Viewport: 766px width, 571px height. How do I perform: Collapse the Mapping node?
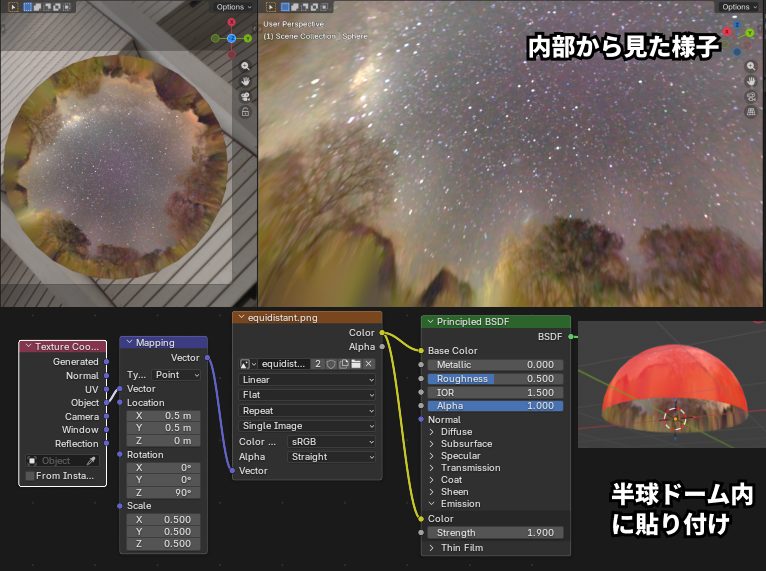tap(128, 342)
